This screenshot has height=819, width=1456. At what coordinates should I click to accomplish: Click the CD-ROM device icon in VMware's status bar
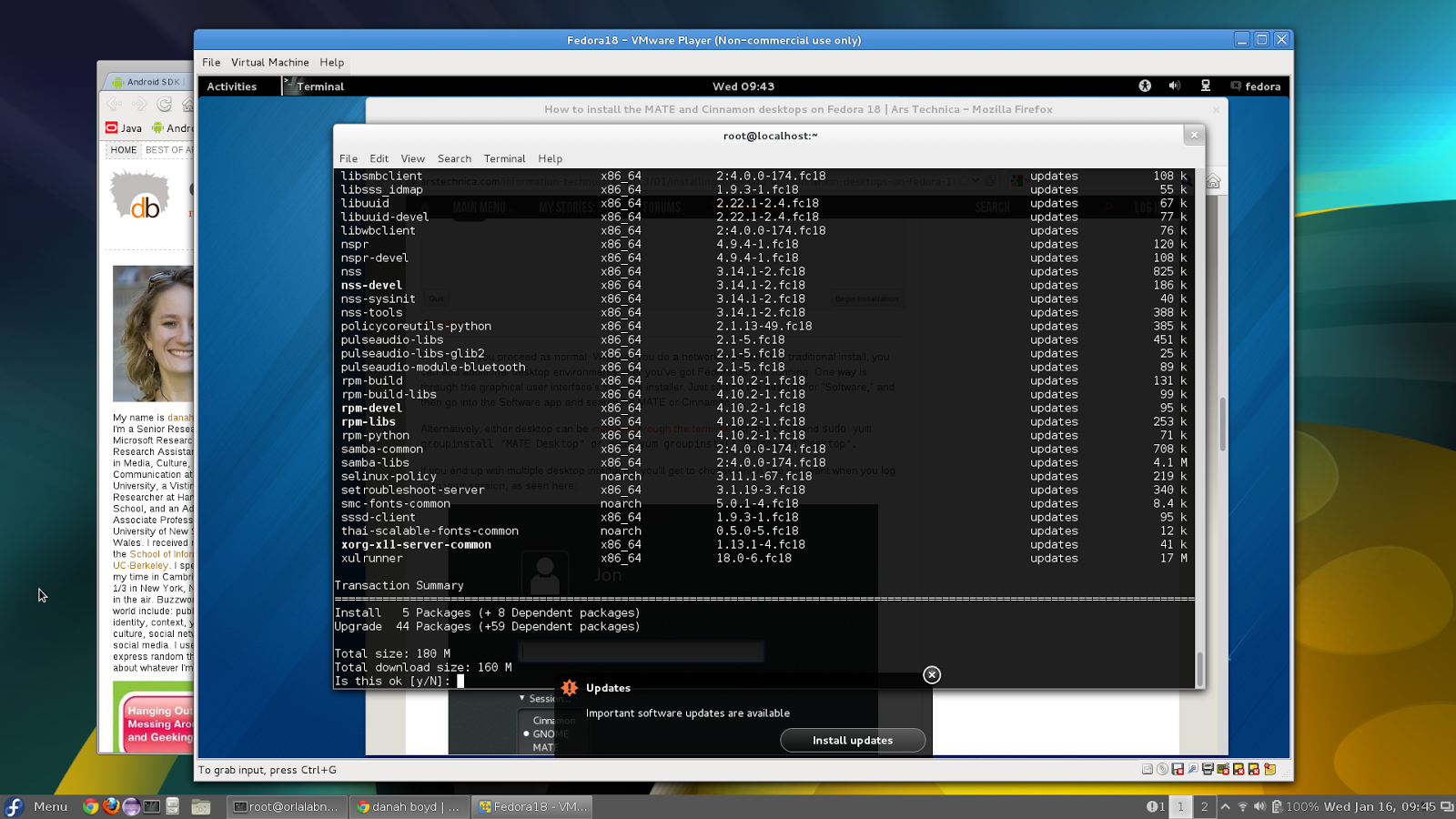[x=1162, y=769]
